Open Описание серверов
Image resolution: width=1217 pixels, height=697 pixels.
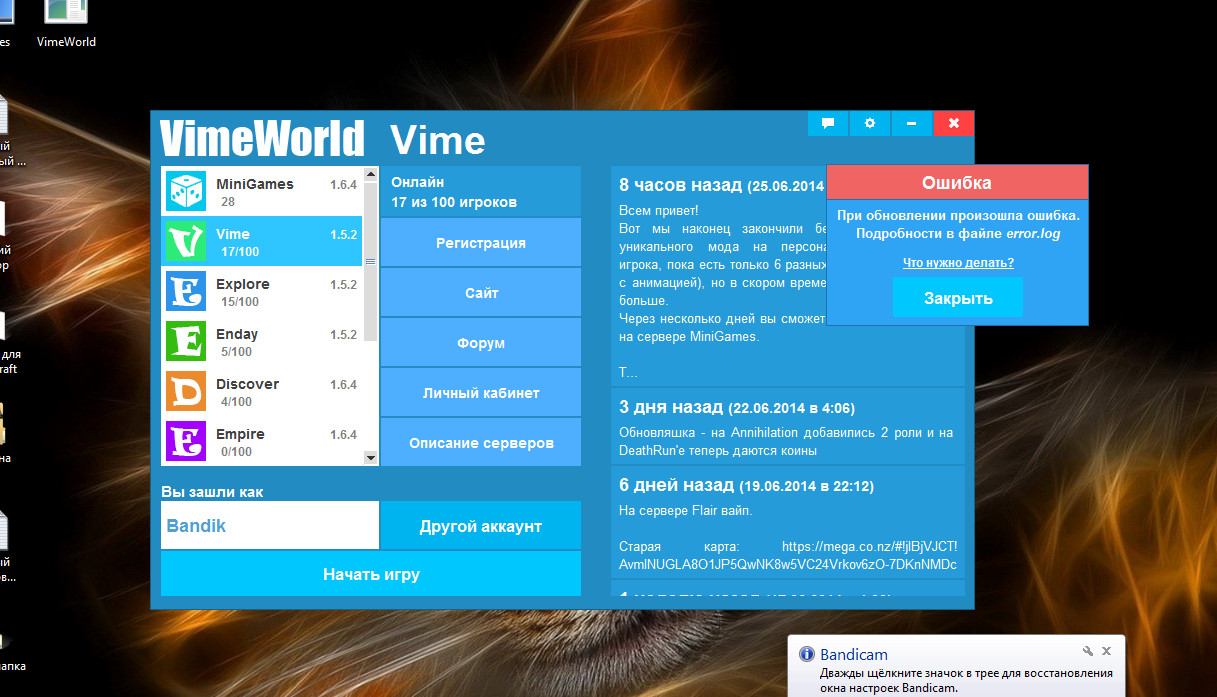coord(481,443)
